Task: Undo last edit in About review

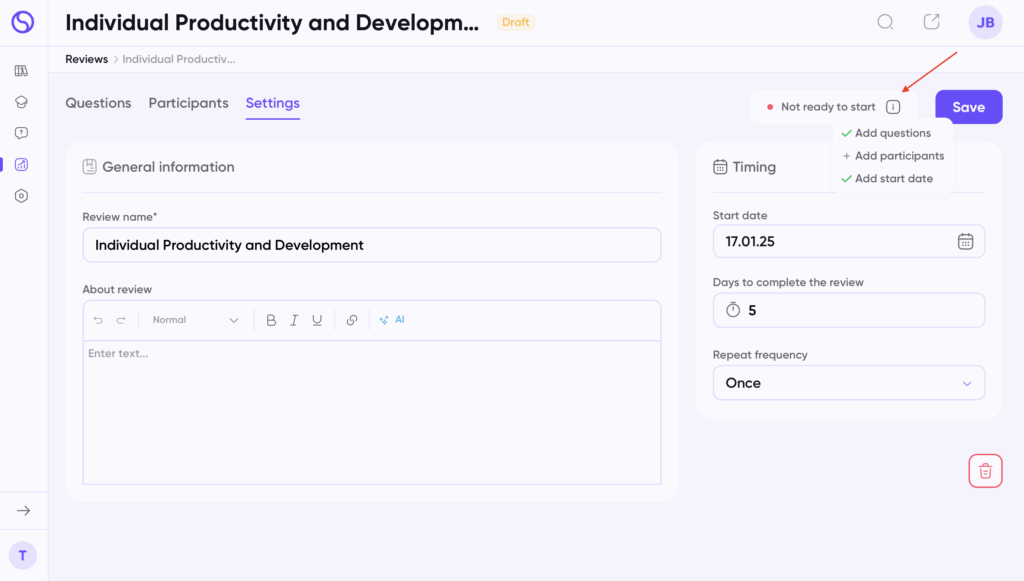Action: 98,320
